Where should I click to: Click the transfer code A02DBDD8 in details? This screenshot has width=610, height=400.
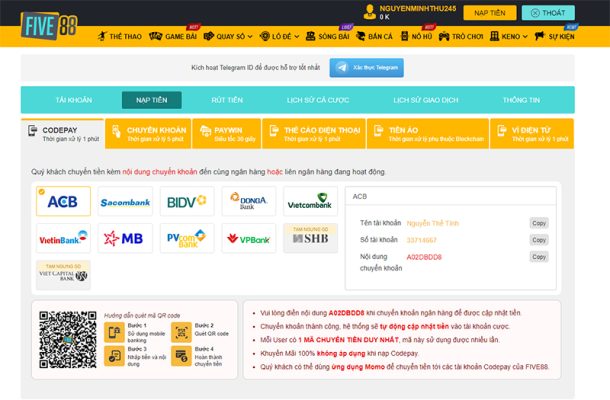(424, 257)
